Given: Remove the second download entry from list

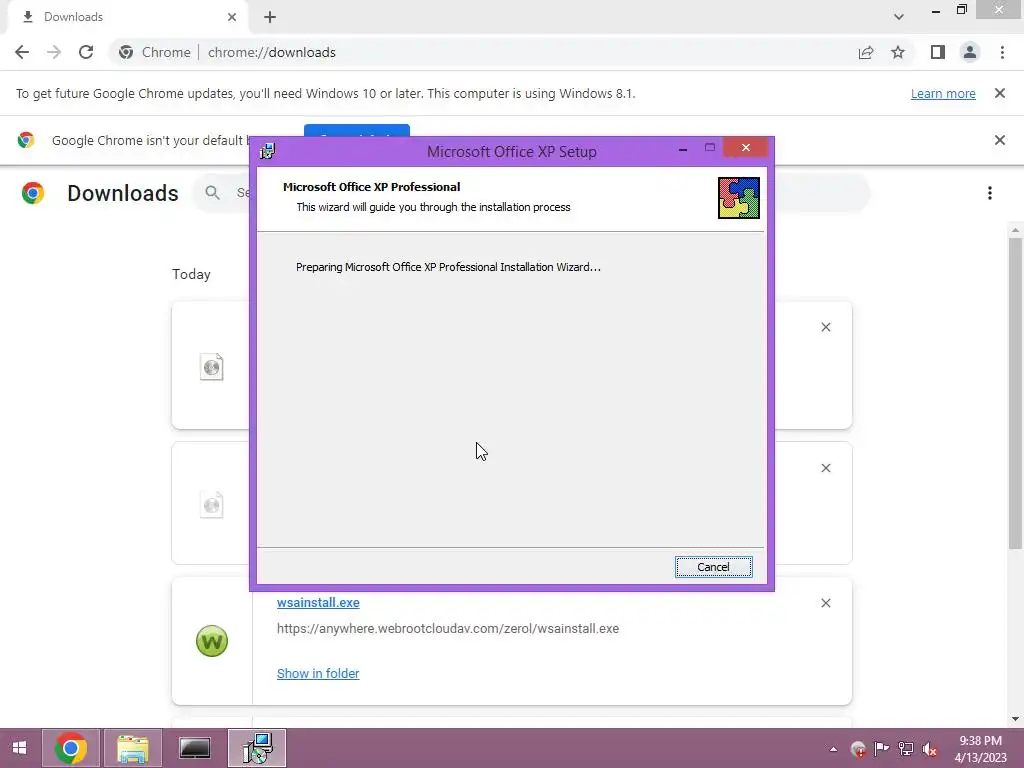Looking at the screenshot, I should [826, 468].
